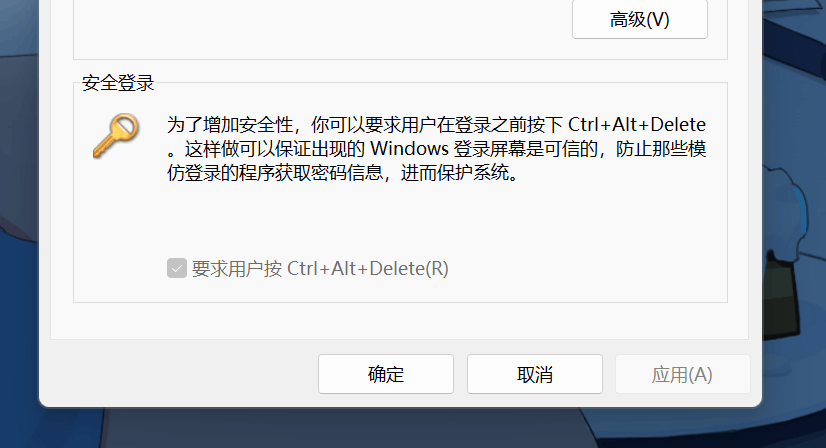Image resolution: width=826 pixels, height=448 pixels.
Task: Open the 高级(V) advanced settings
Action: [x=640, y=20]
